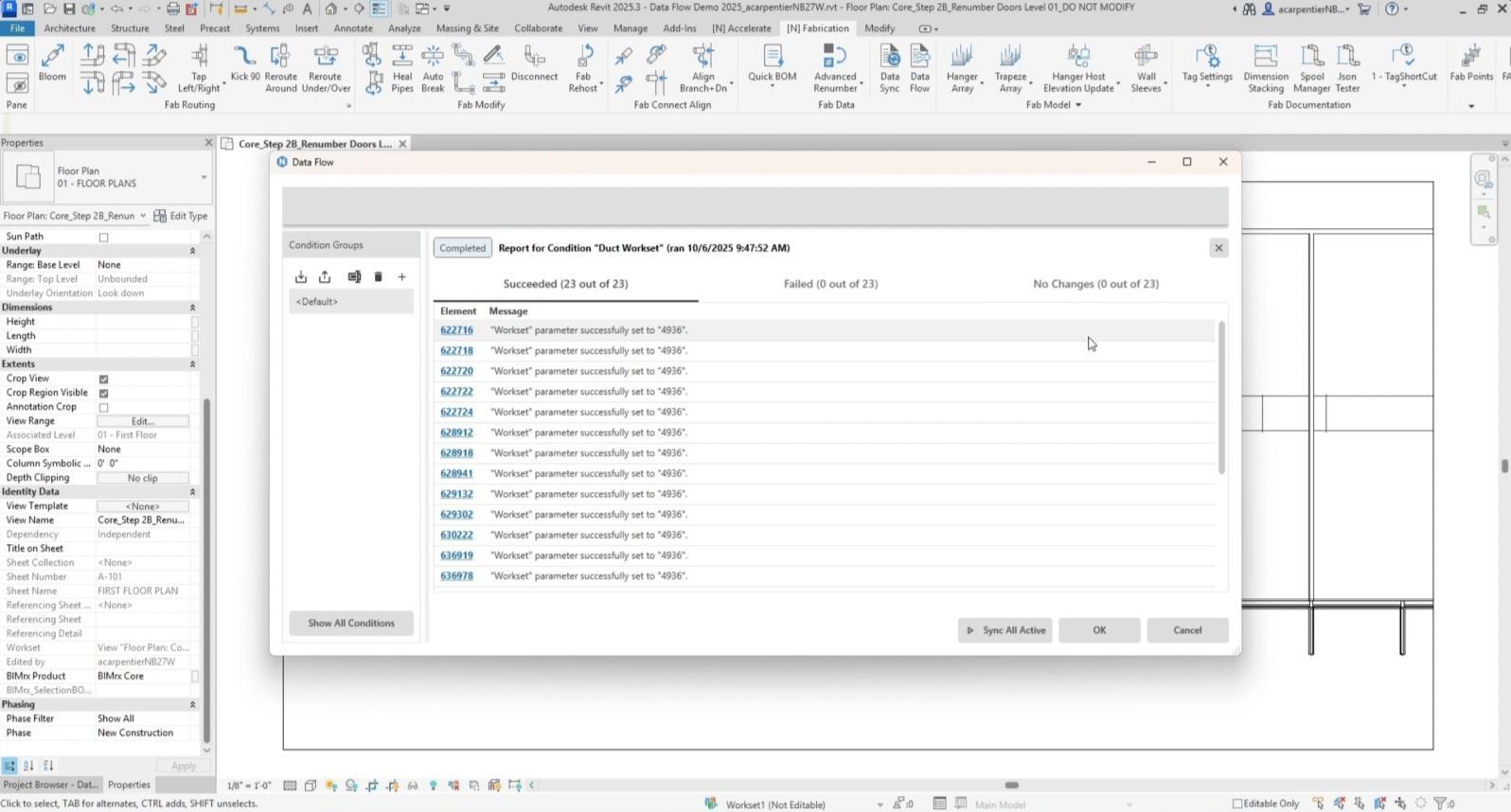
Task: Activate the Reroute Under/Over tool
Action: click(326, 68)
